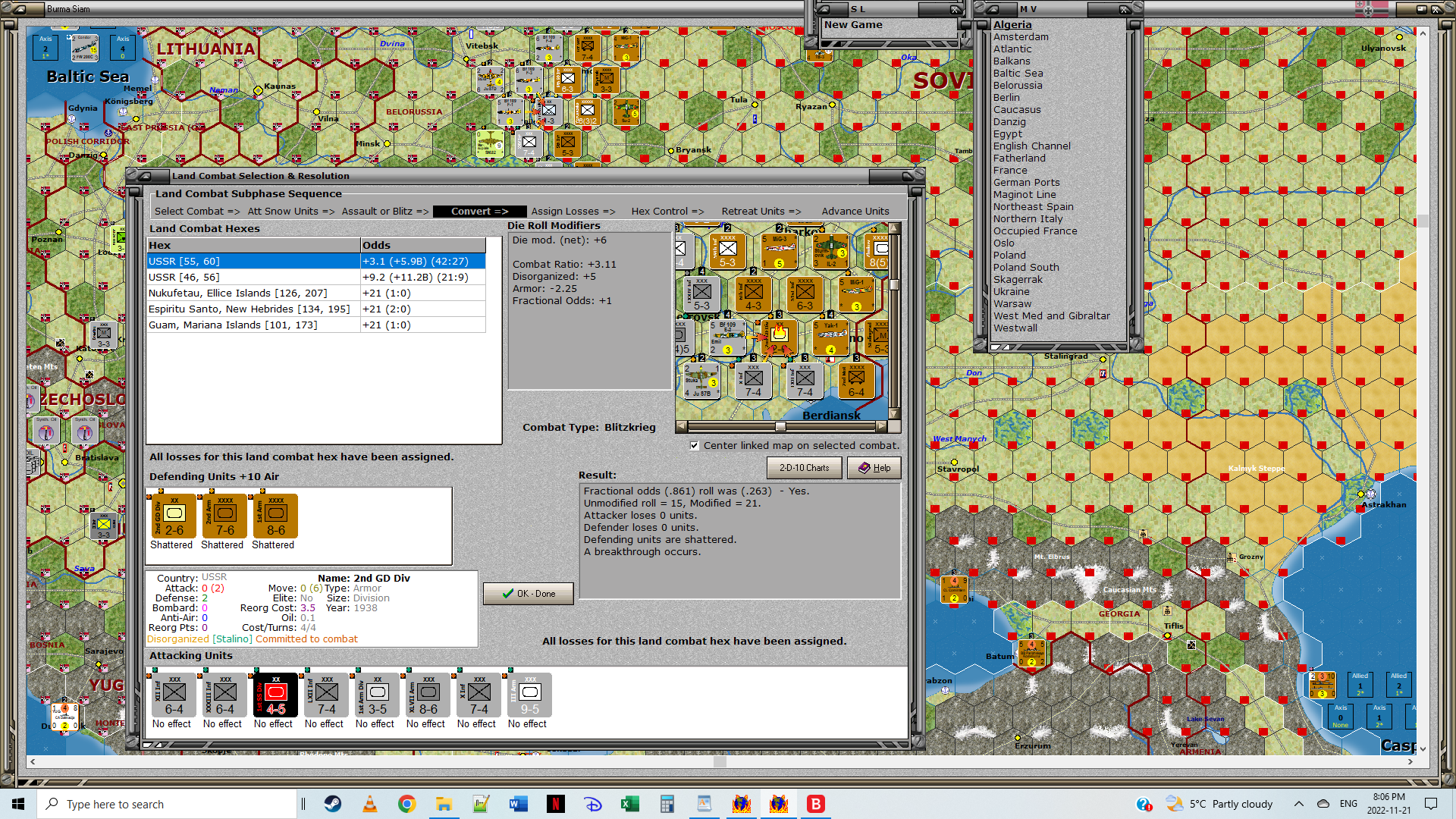Viewport: 1456px width, 819px height.
Task: Choose Ukraine in the map views list
Action: pos(1011,292)
